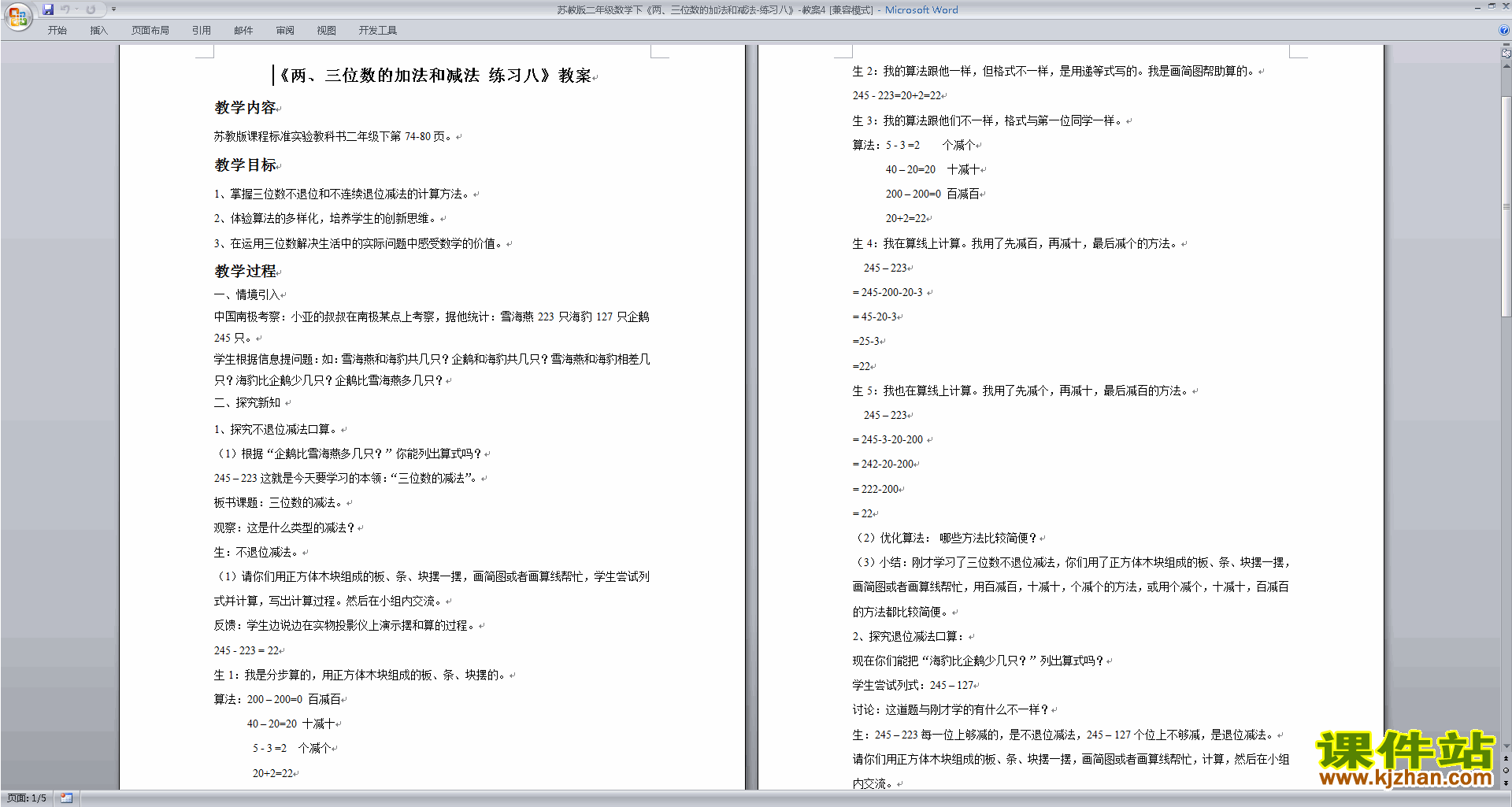Click the document title 教案 heading
The height and width of the screenshot is (807, 1512).
point(436,76)
